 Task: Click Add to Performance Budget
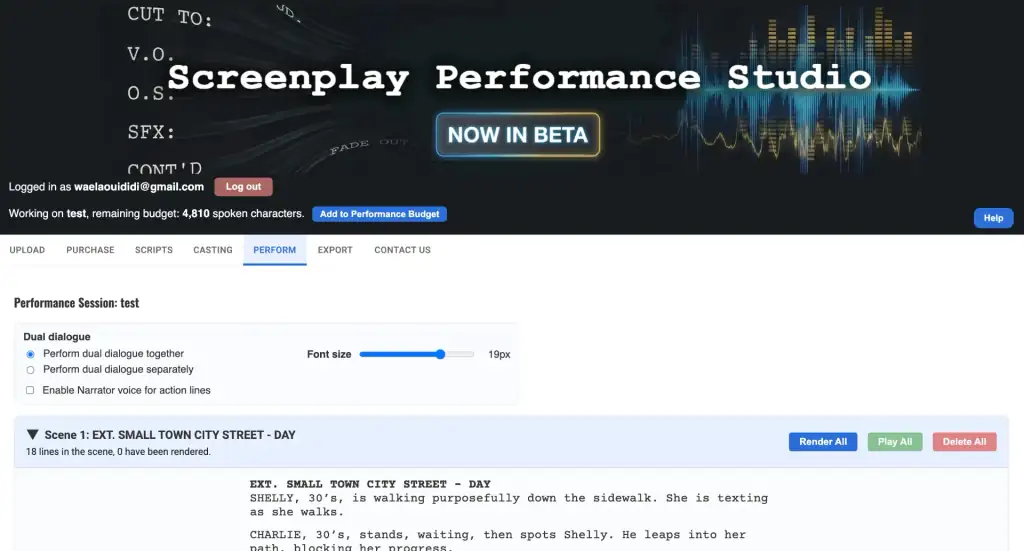[379, 214]
